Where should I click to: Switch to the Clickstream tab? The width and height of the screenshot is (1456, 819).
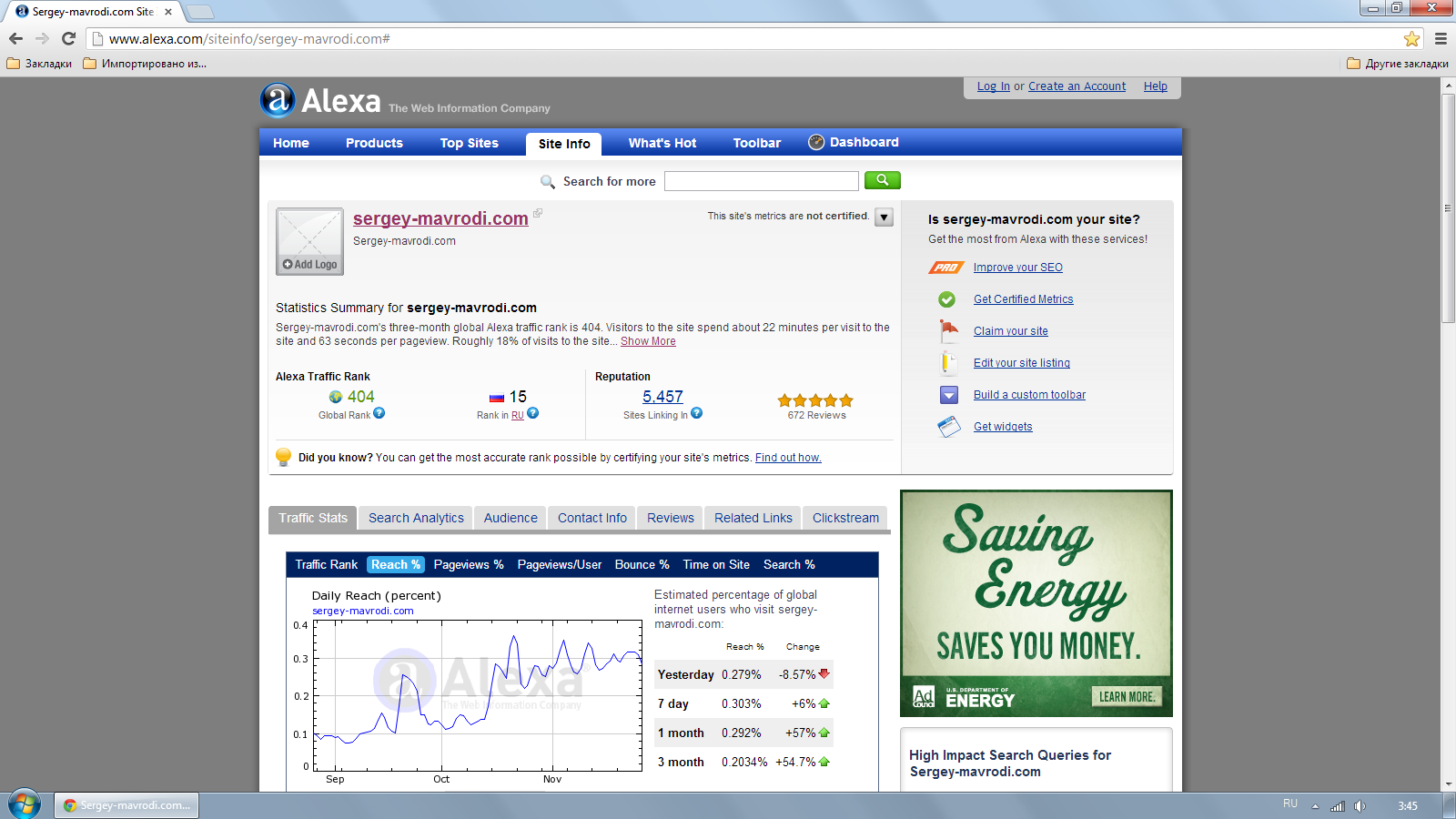pyautogui.click(x=845, y=518)
